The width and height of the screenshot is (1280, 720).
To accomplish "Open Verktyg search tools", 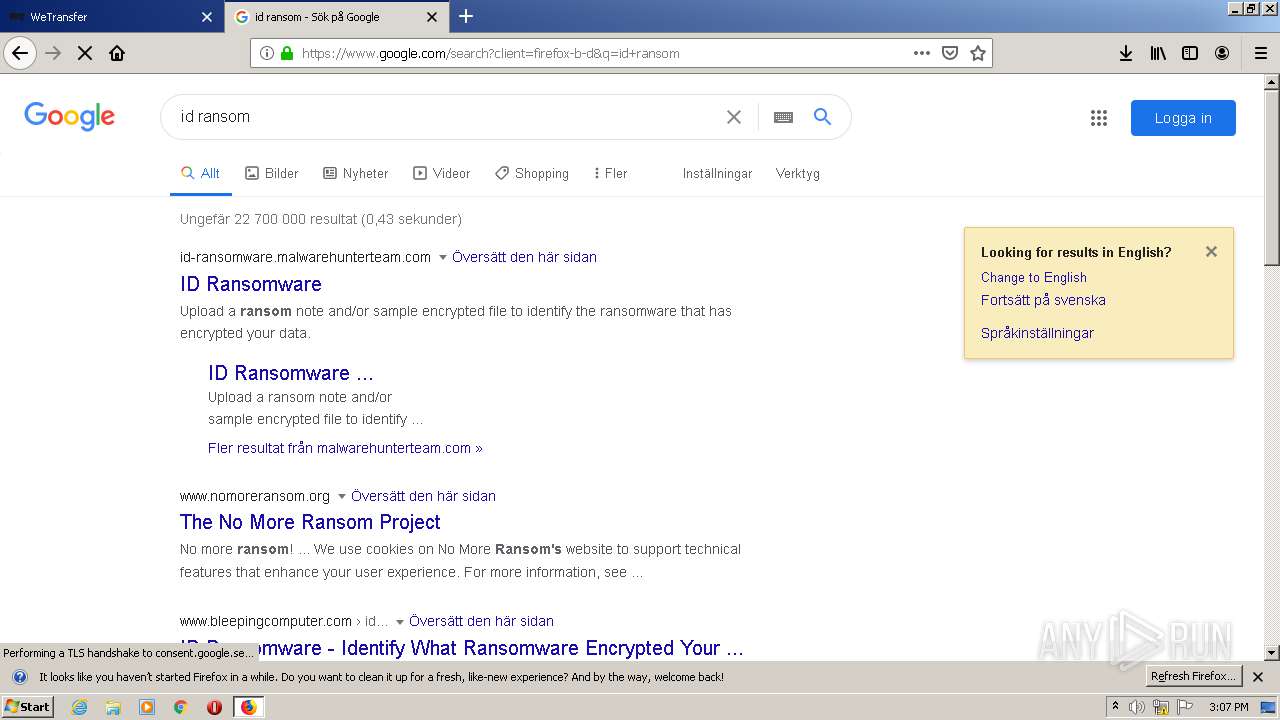I will pyautogui.click(x=797, y=173).
